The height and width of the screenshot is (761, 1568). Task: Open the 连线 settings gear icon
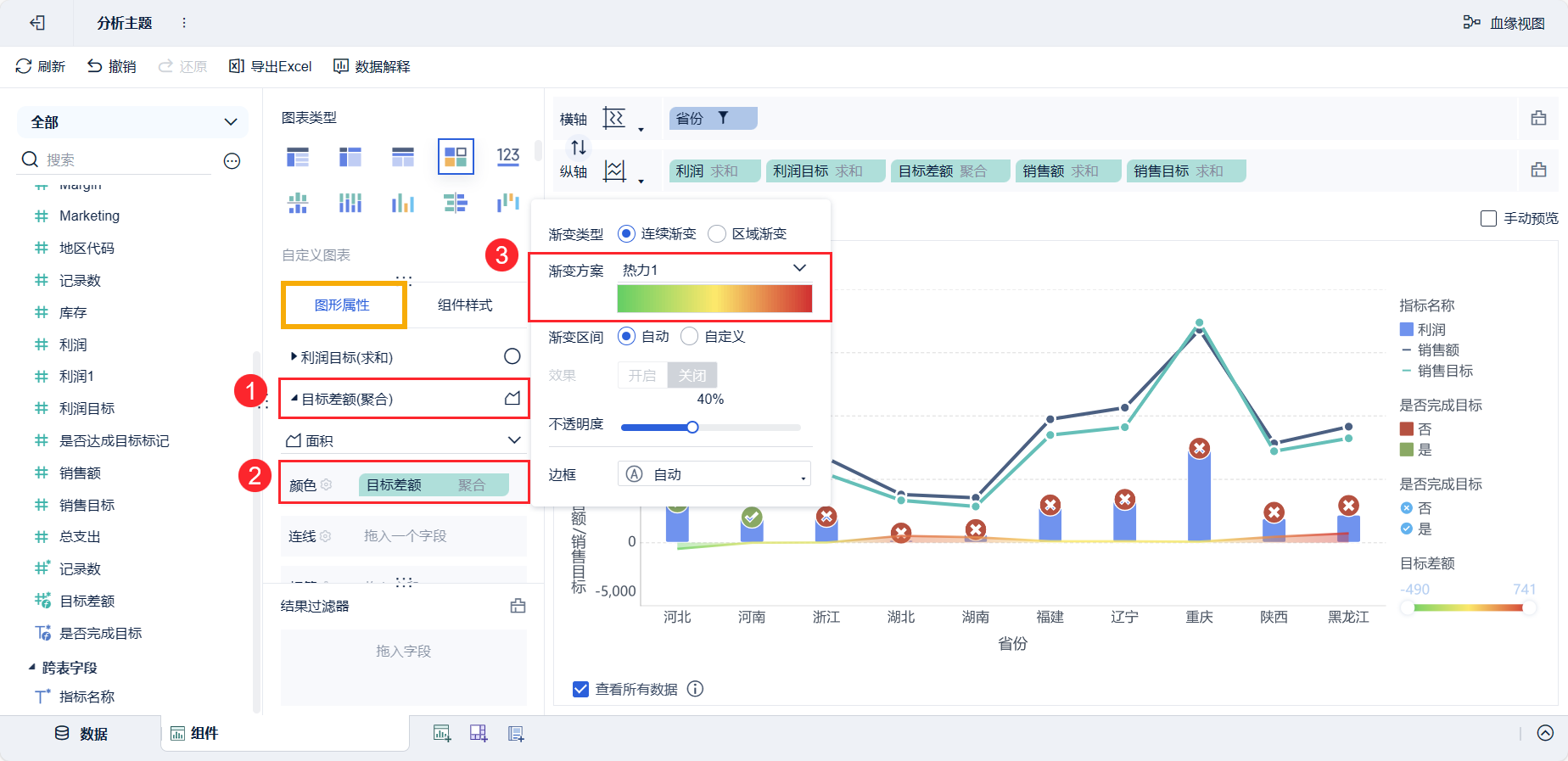325,536
